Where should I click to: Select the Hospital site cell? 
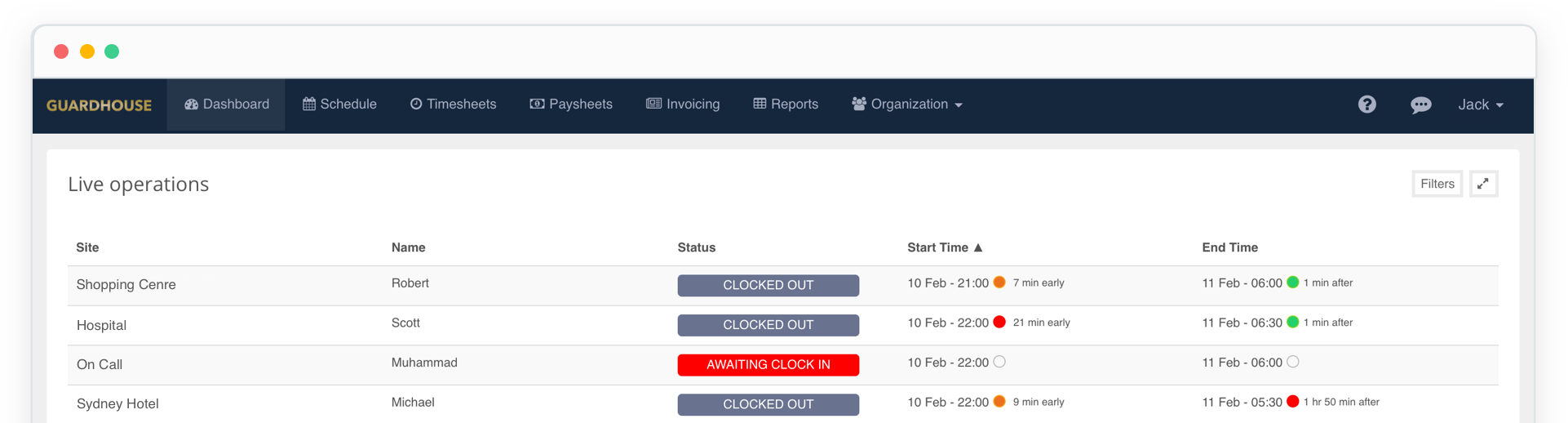pos(101,325)
